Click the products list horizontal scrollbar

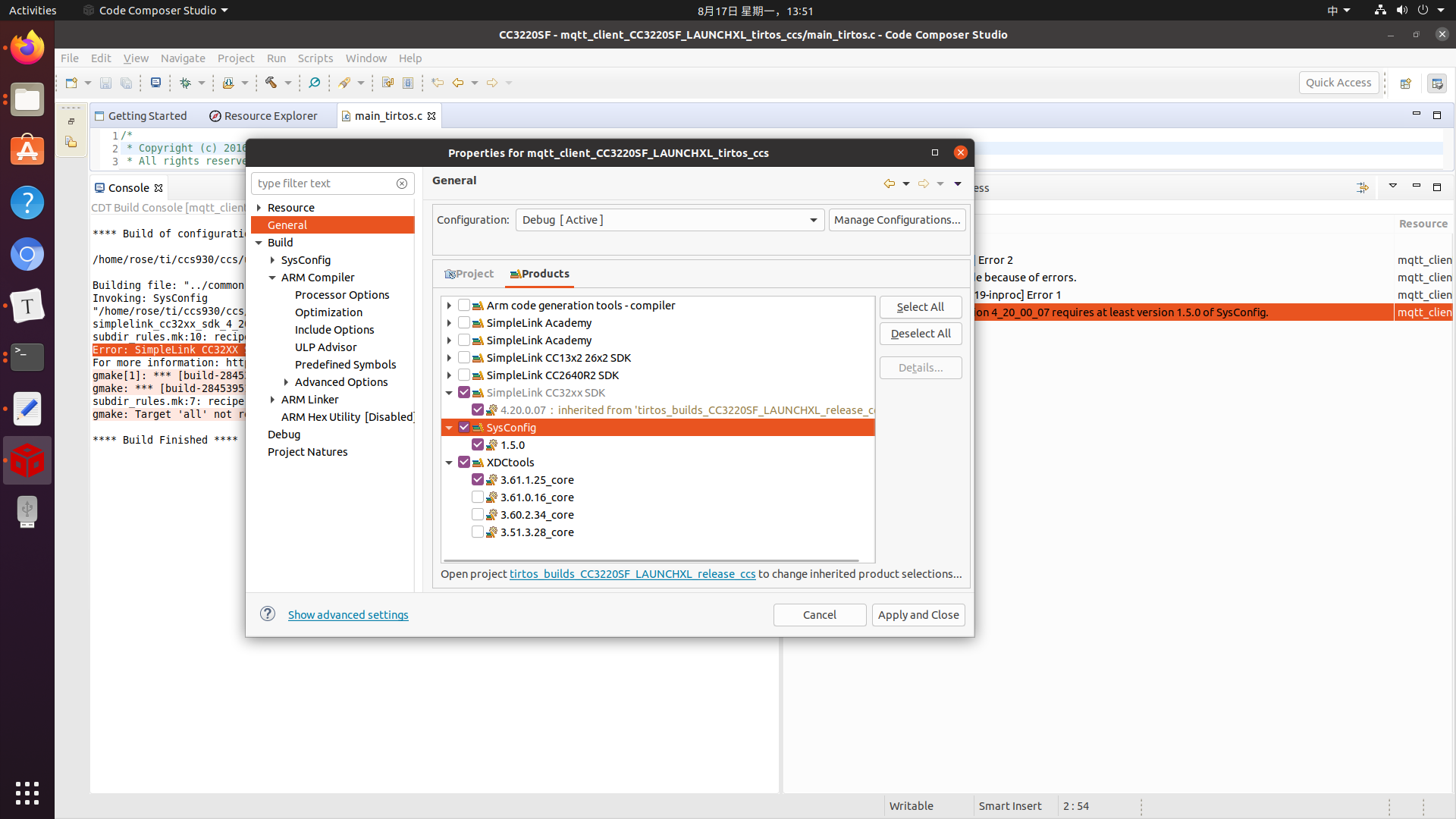(651, 561)
